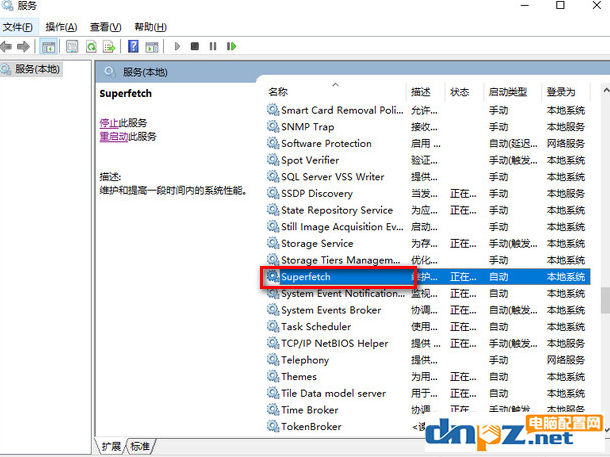Select the Storage Service row
The image size is (610, 457).
[428, 243]
